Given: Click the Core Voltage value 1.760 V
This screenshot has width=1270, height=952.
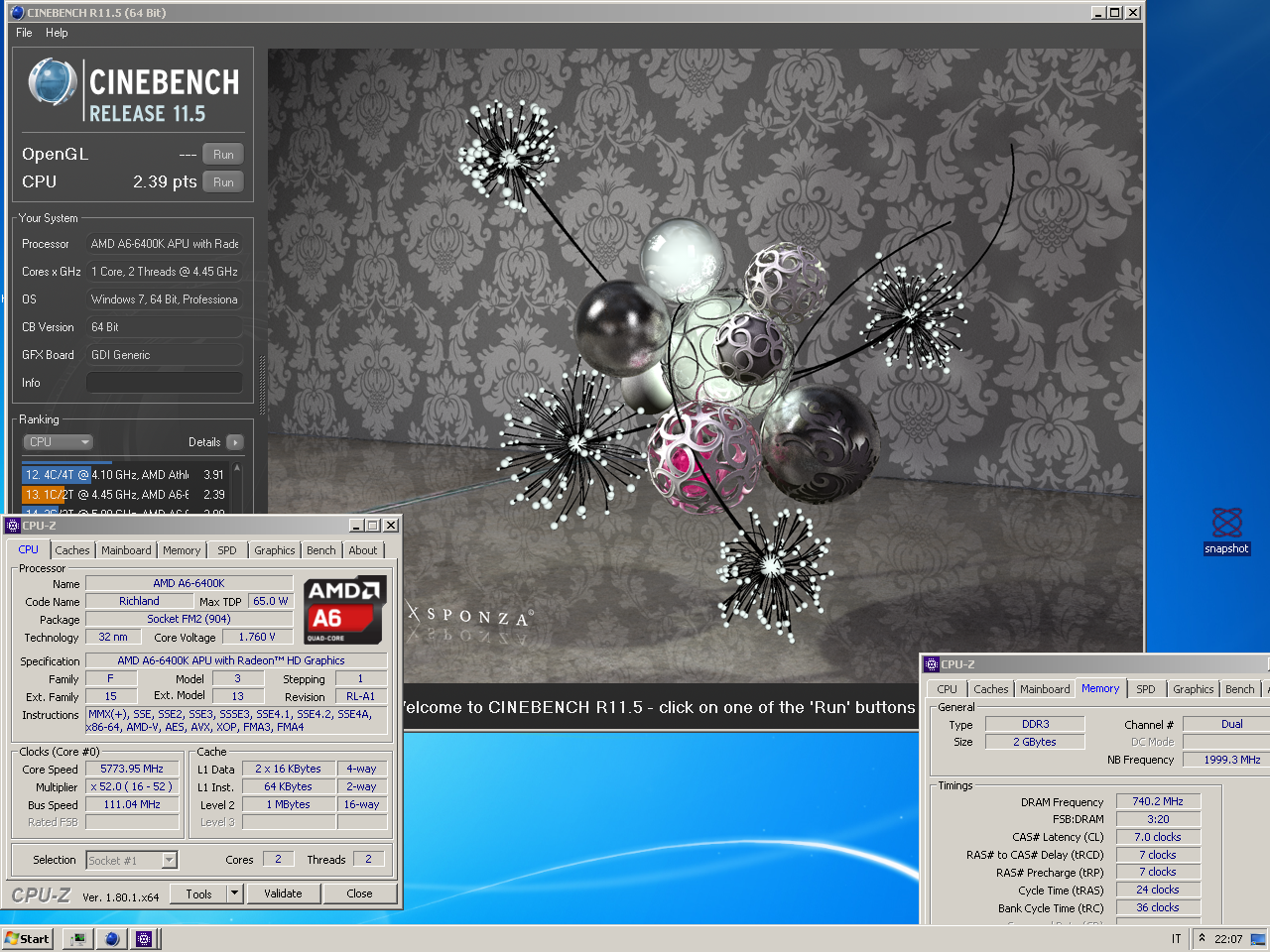Looking at the screenshot, I should pos(257,637).
